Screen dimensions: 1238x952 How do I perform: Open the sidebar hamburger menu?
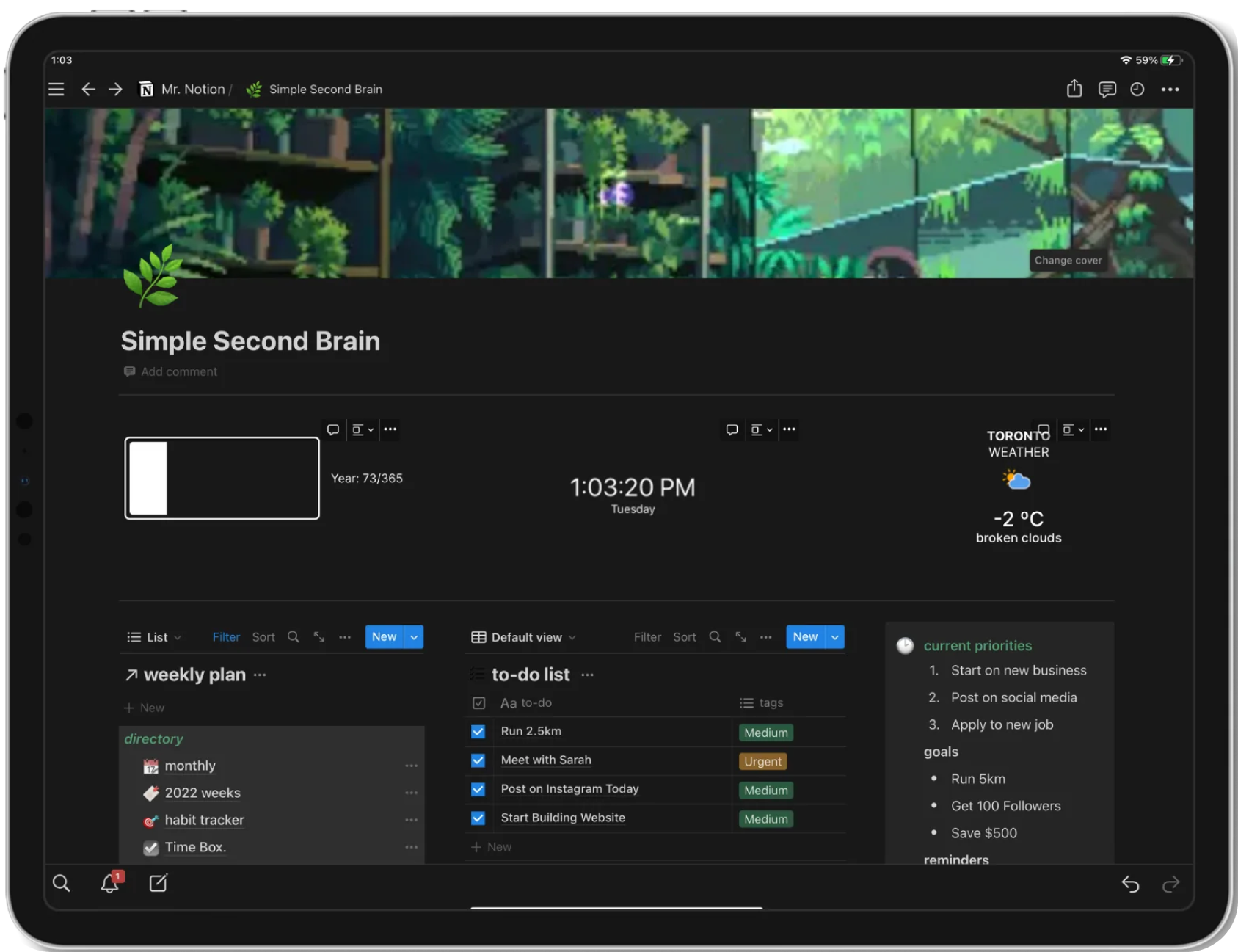point(57,90)
